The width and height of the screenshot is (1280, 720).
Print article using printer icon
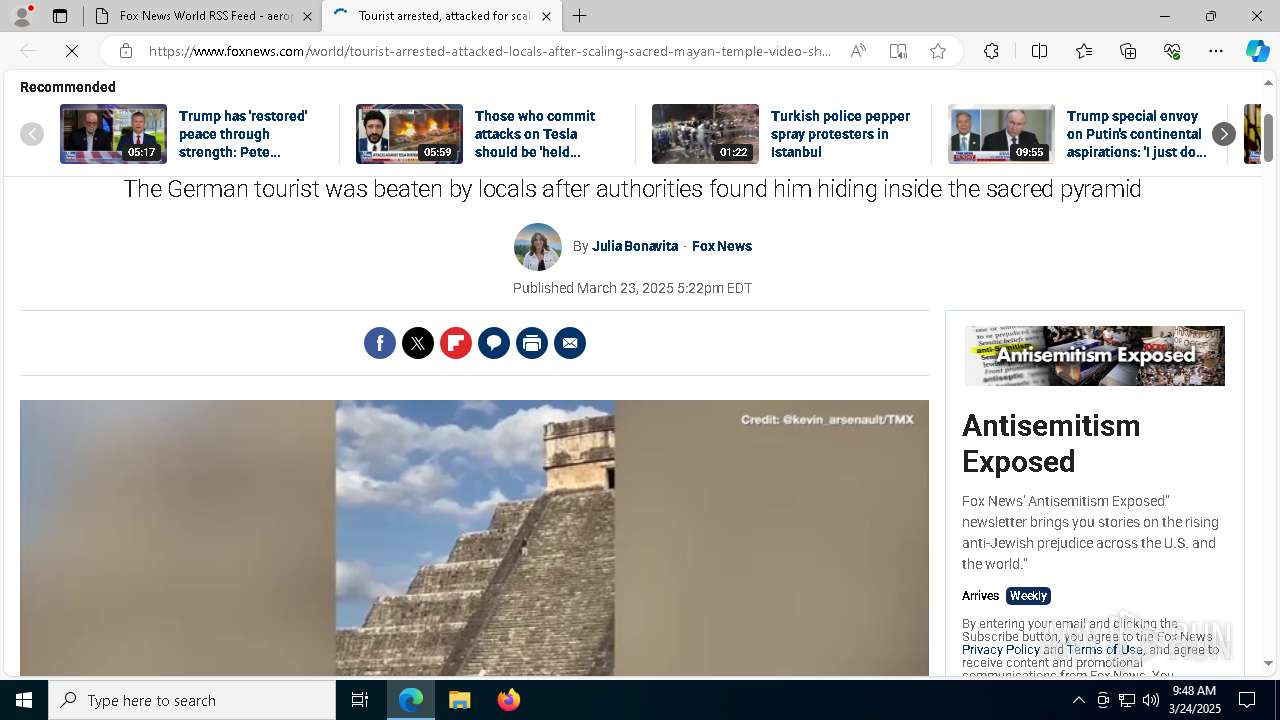pyautogui.click(x=532, y=343)
